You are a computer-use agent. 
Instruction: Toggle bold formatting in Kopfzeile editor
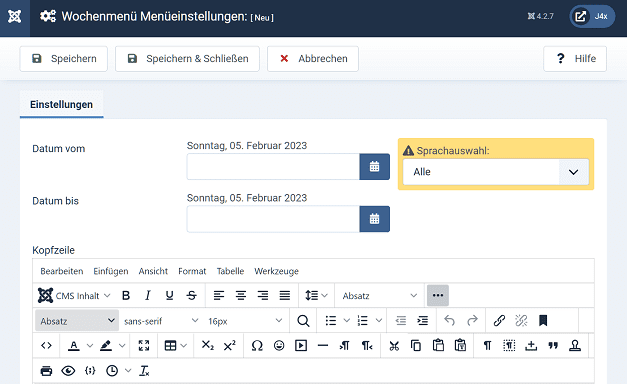126,296
